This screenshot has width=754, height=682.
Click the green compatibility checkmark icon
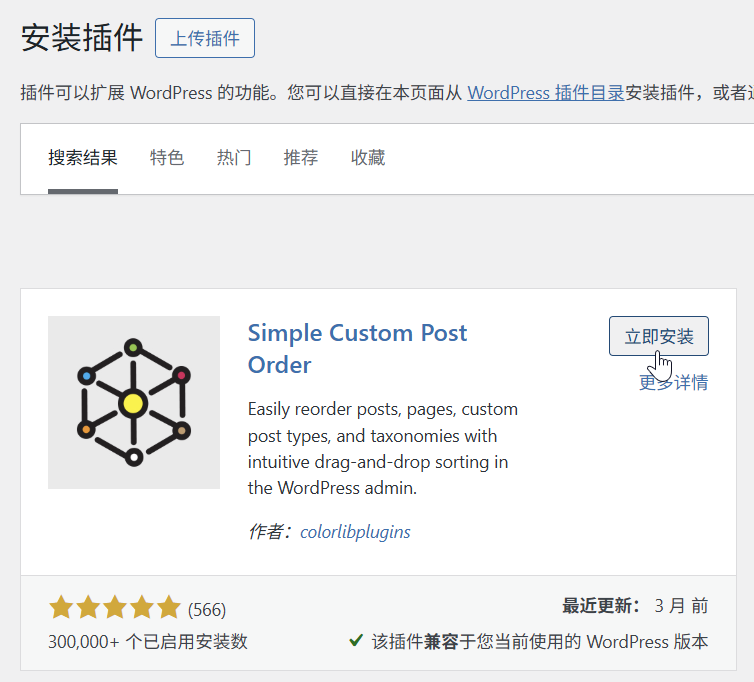pos(356,640)
